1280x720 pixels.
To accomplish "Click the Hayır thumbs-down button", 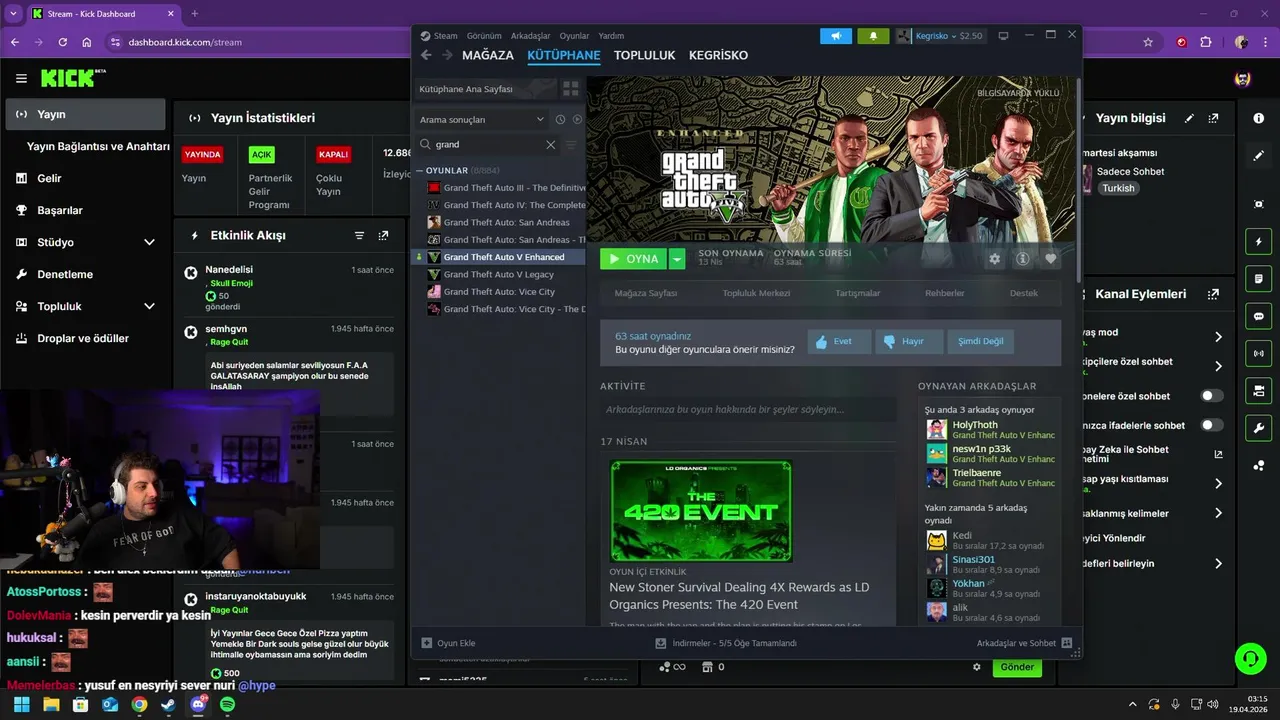I will click(909, 341).
